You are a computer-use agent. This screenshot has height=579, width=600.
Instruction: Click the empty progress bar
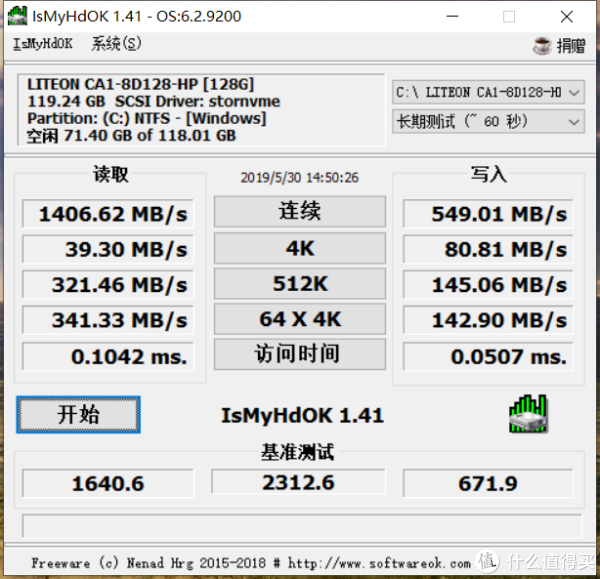302,526
